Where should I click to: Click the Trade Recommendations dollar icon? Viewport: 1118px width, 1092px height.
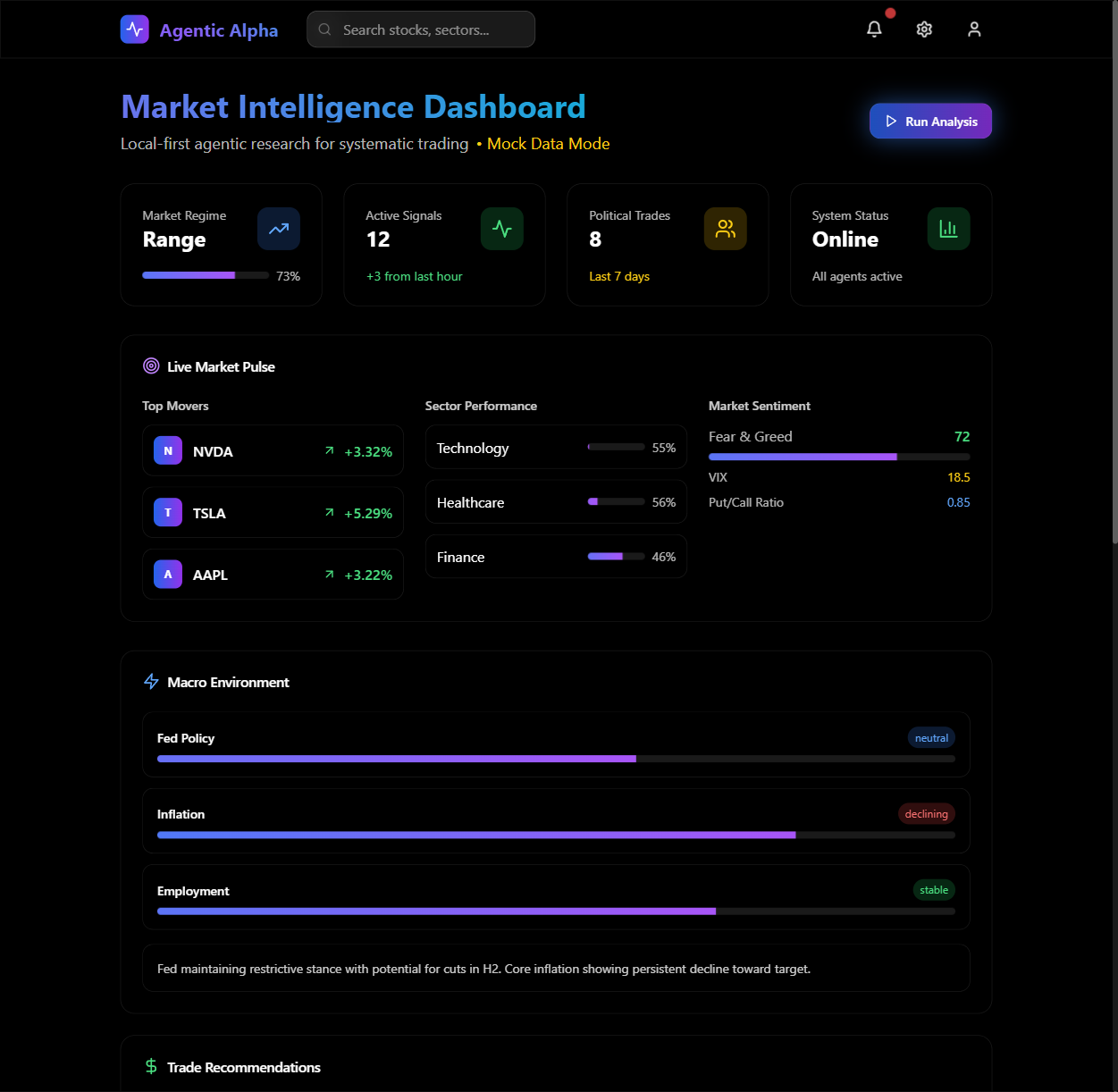(151, 1067)
